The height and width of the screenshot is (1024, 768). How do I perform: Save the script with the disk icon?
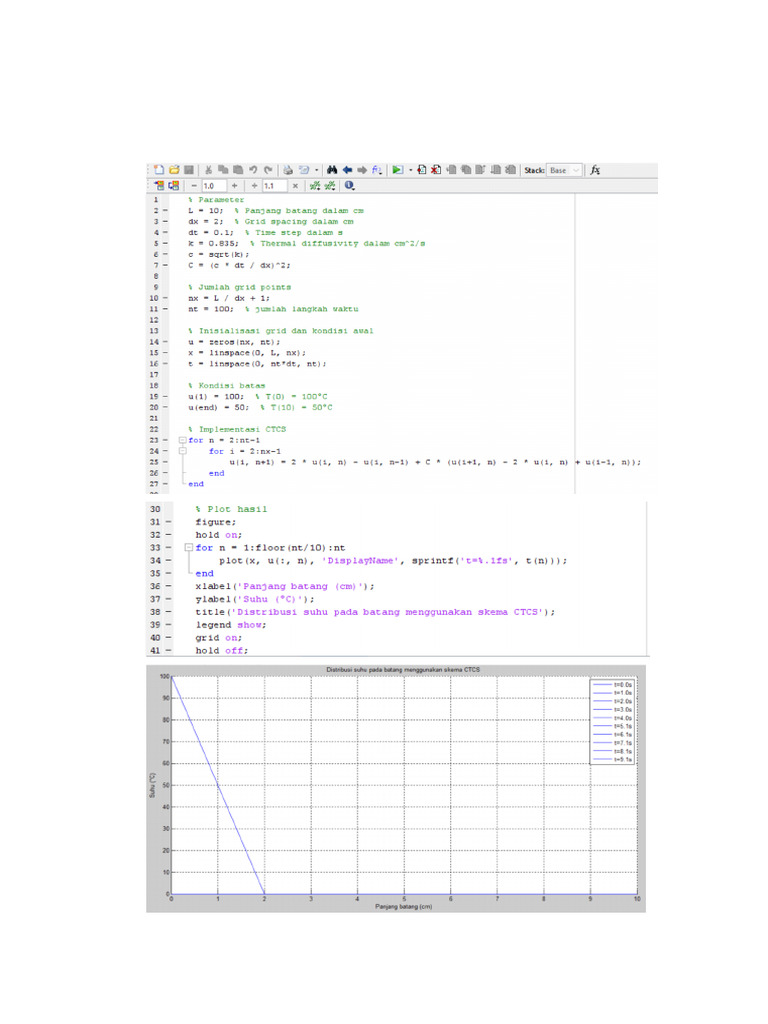point(188,170)
